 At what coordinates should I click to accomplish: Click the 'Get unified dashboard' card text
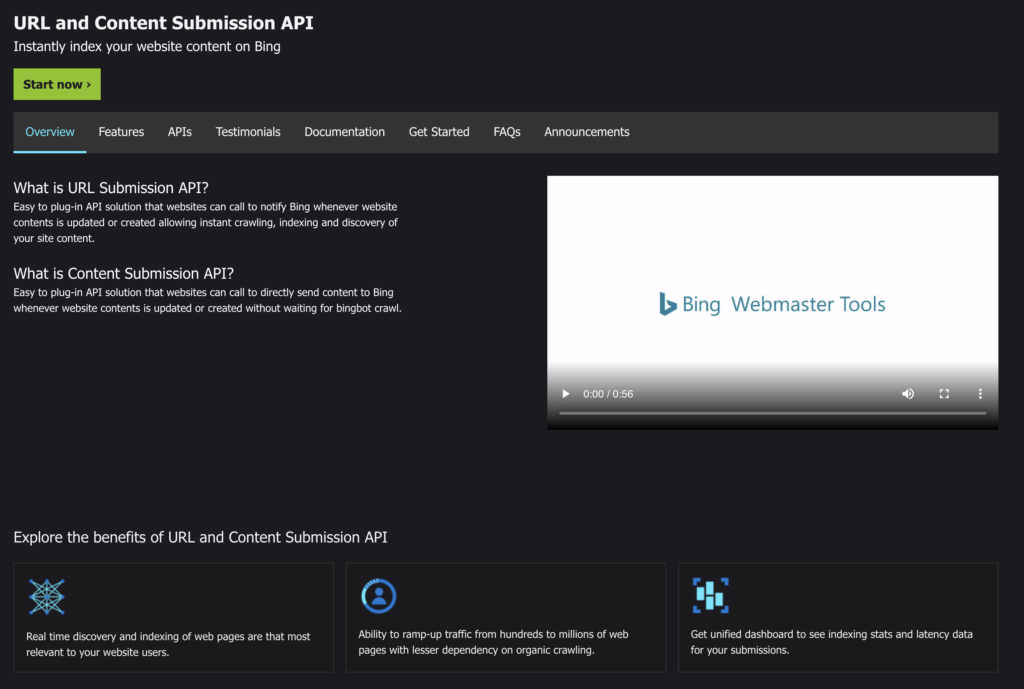click(831, 642)
